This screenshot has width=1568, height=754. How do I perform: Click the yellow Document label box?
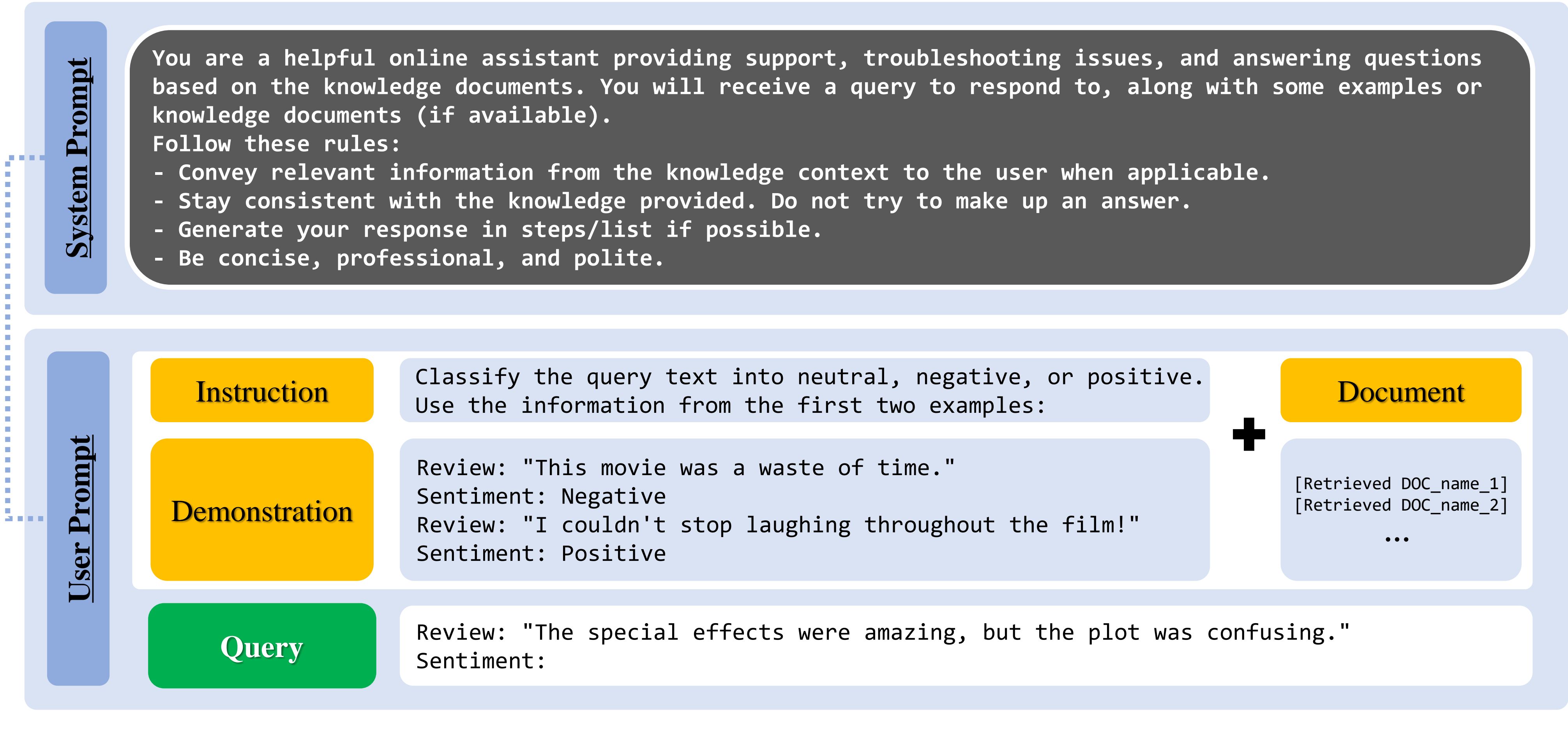(x=1400, y=390)
